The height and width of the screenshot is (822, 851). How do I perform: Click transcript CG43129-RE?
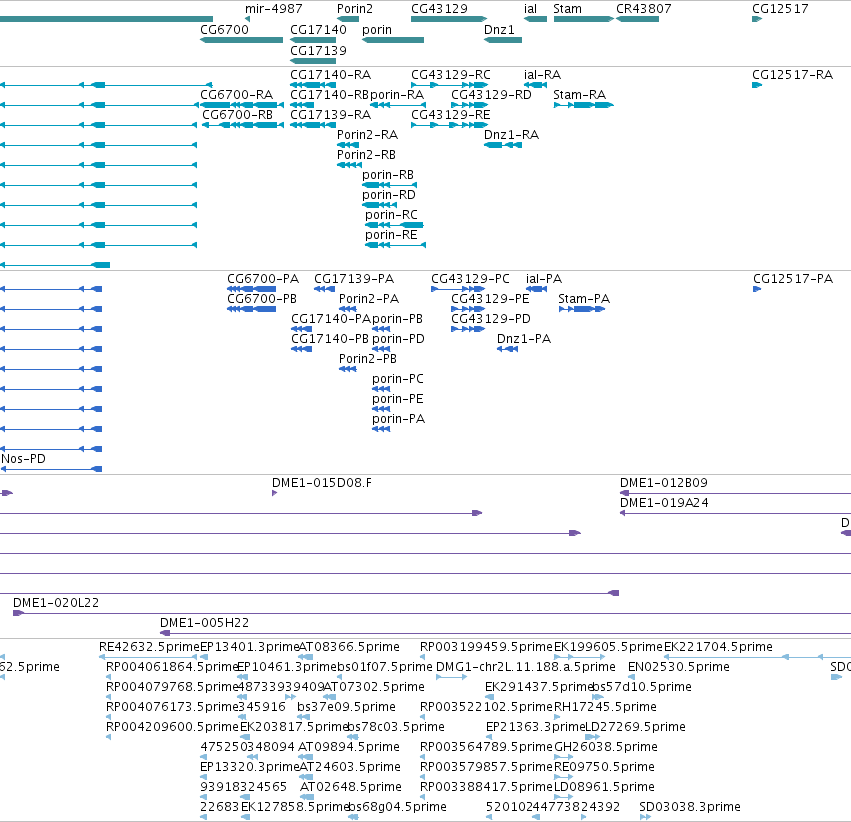point(449,125)
